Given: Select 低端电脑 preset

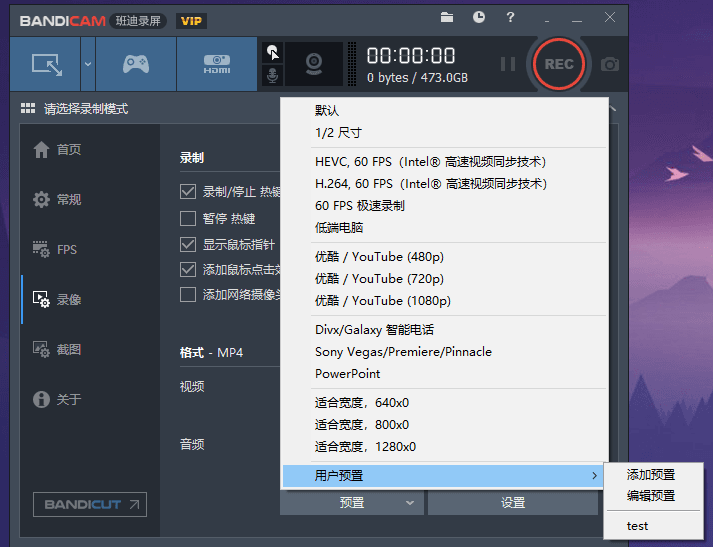Looking at the screenshot, I should click(x=444, y=227).
